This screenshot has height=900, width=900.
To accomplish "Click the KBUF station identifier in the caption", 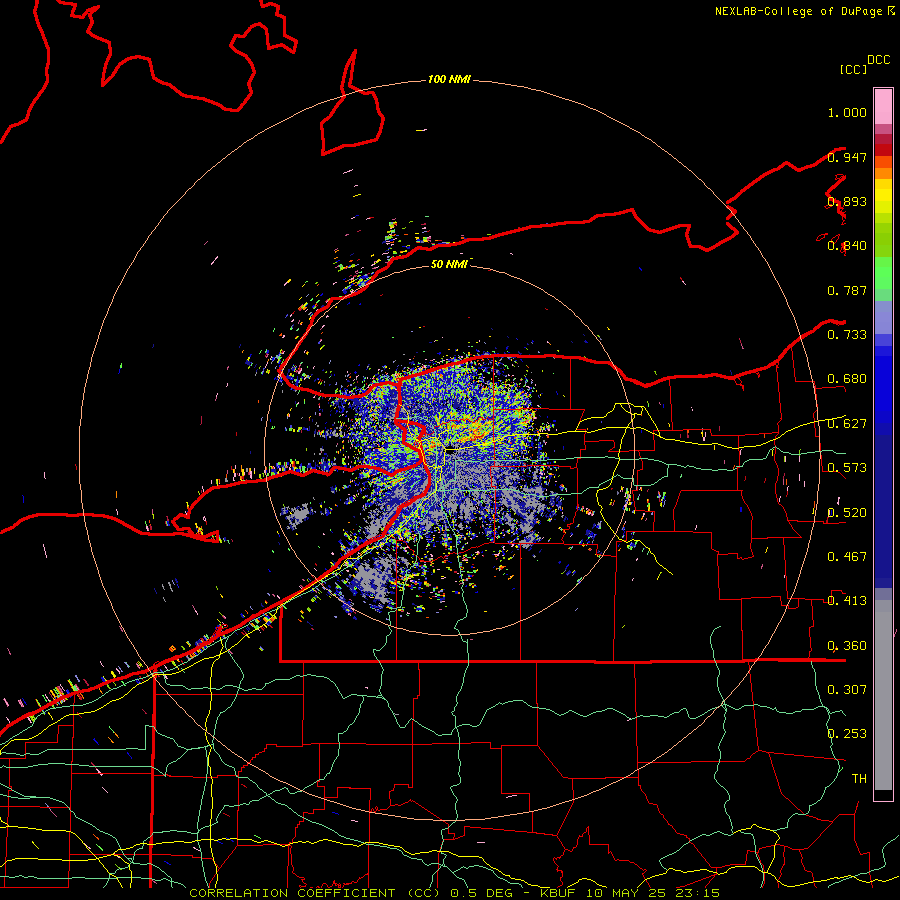I will pos(557,893).
